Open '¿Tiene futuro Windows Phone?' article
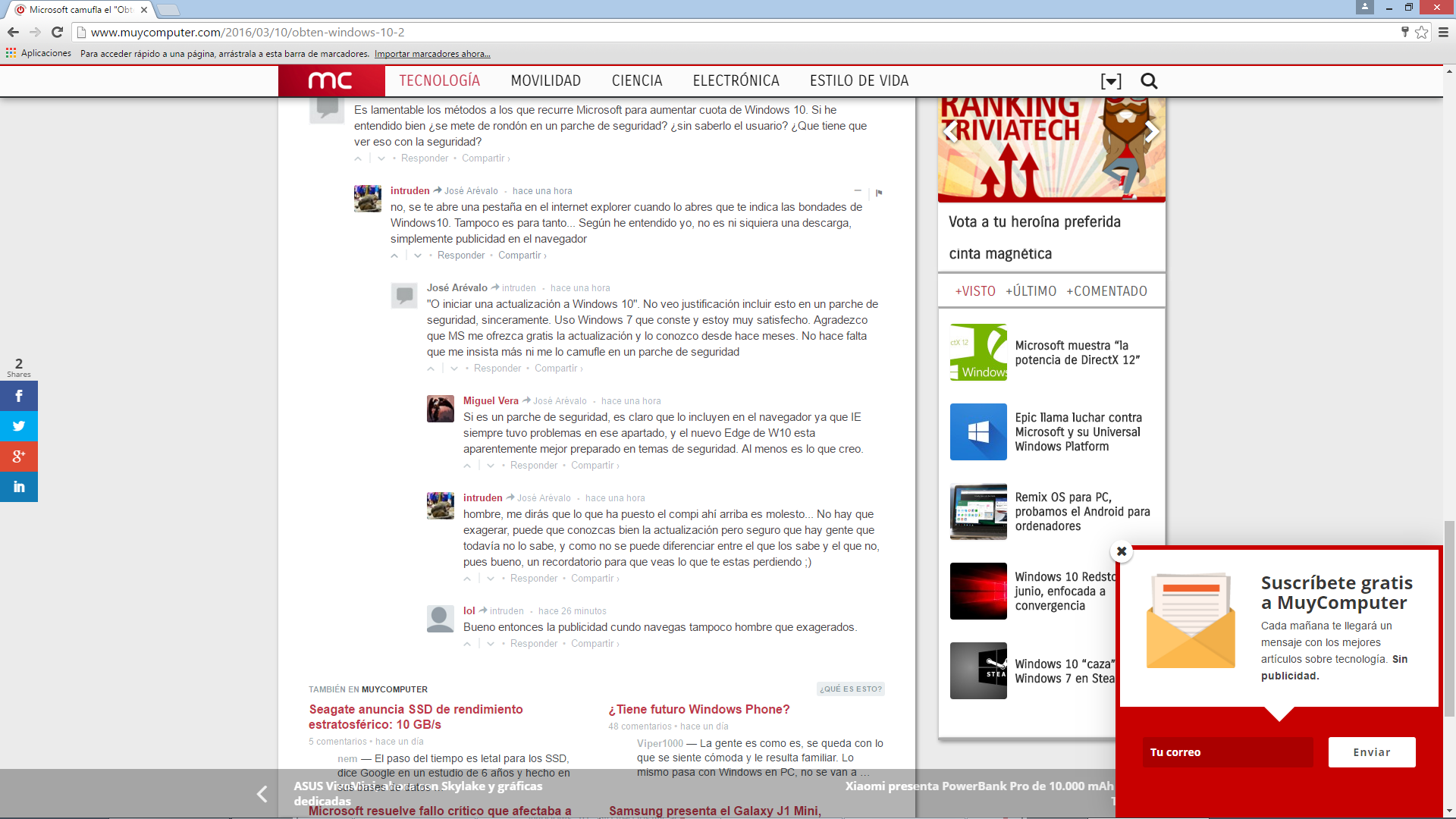 698,709
